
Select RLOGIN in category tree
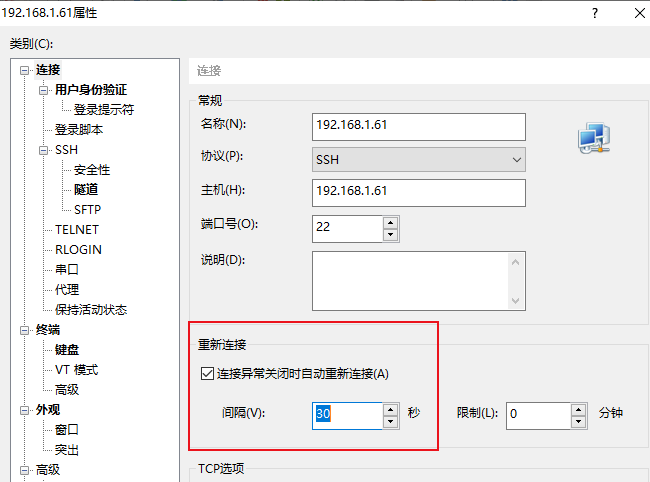tap(78, 249)
